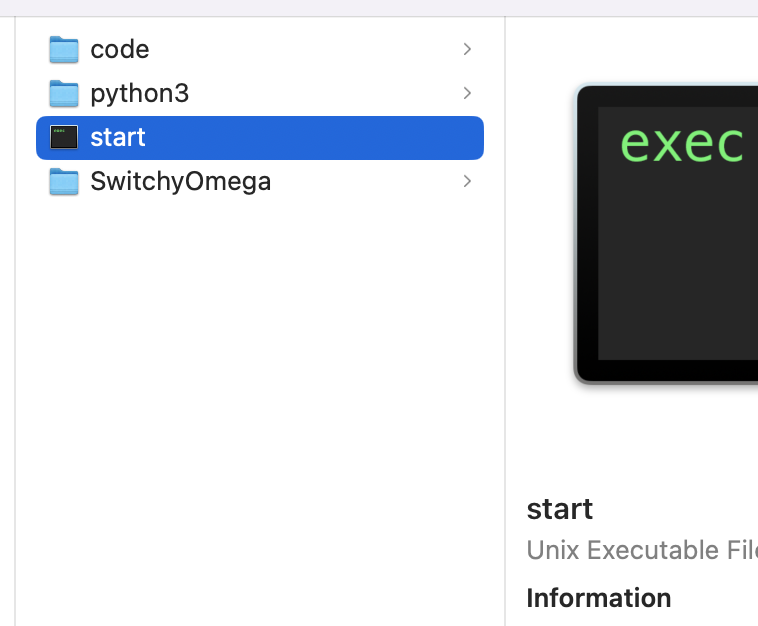Click the Information heading in preview
The width and height of the screenshot is (758, 626).
point(599,598)
